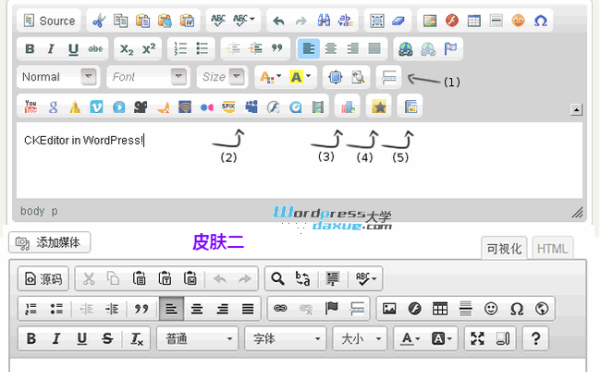The height and width of the screenshot is (372, 601).
Task: Click the 添加媒体 add media button
Action: (49, 242)
